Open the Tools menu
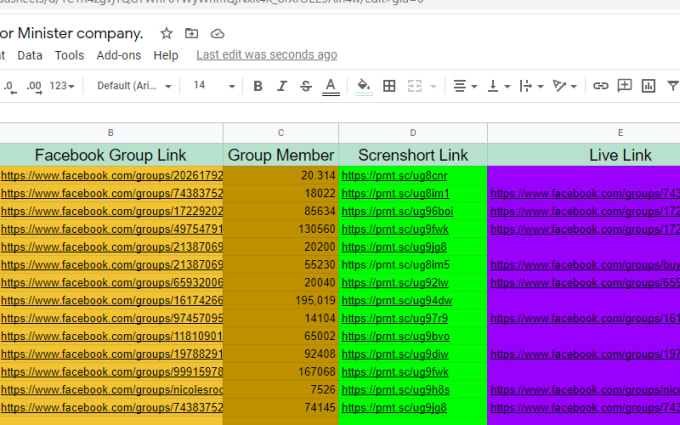680x425 pixels. [69, 55]
